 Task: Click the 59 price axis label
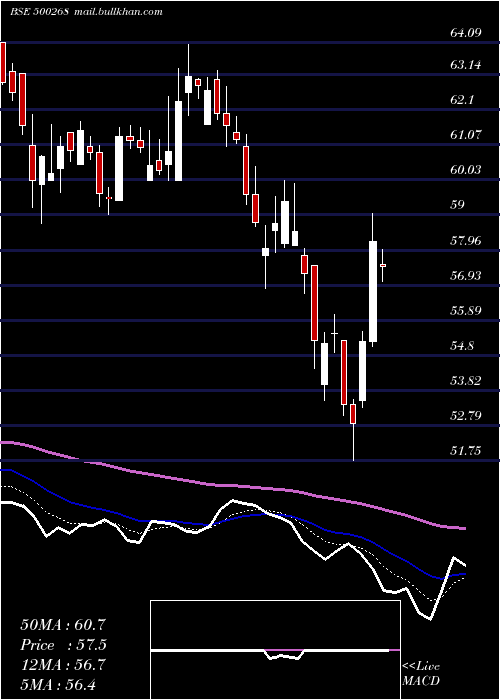click(457, 205)
